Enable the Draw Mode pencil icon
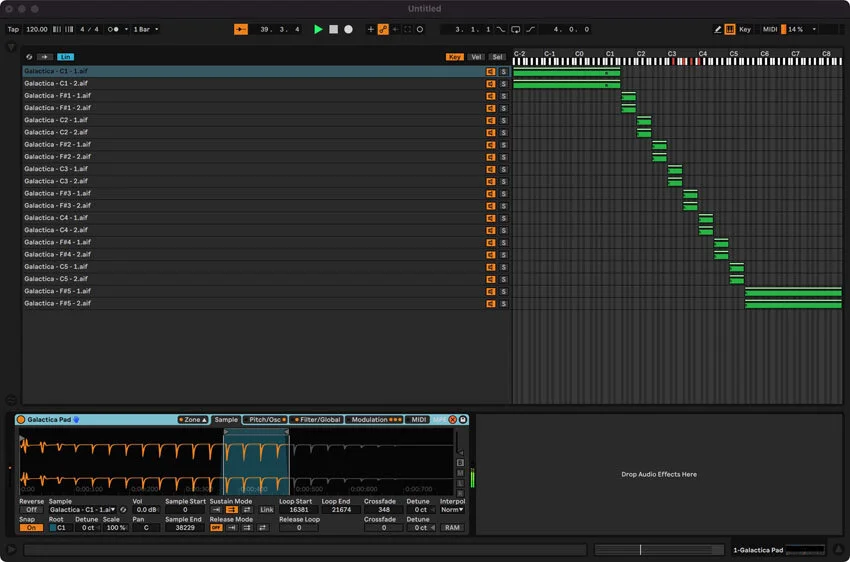The height and width of the screenshot is (562, 850). tap(718, 29)
